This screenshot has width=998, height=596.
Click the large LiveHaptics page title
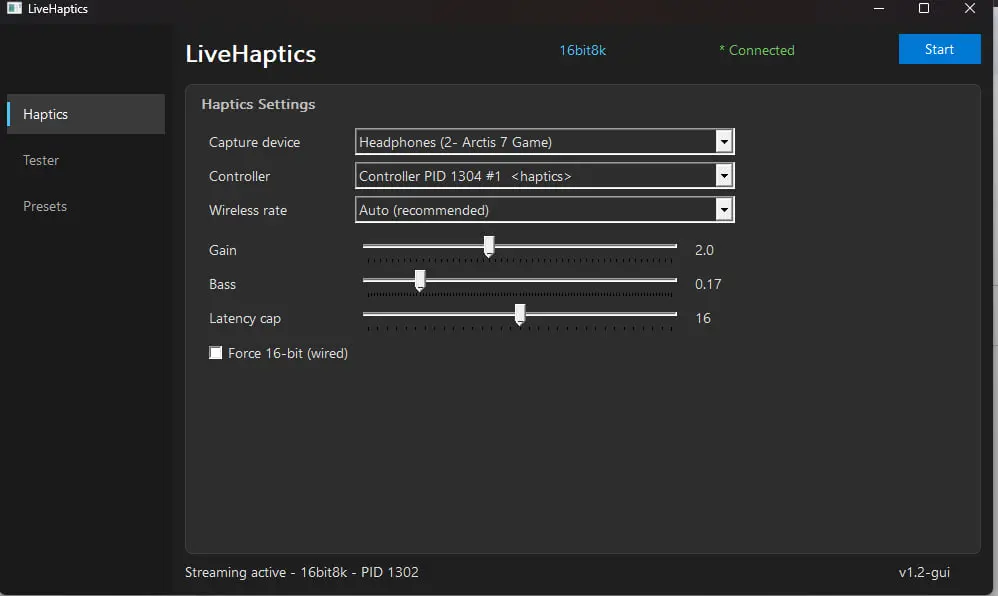pyautogui.click(x=251, y=54)
